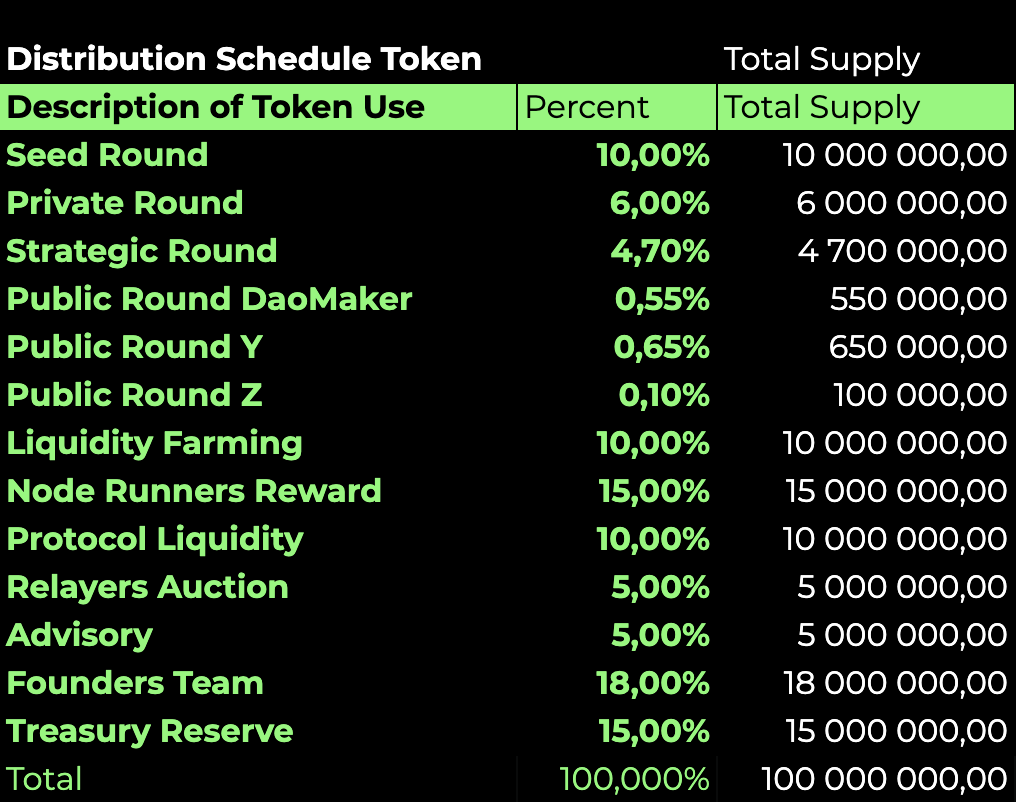Click the 4 700 000,00 supply value
Viewport: 1016px width, 802px height.
(x=902, y=251)
